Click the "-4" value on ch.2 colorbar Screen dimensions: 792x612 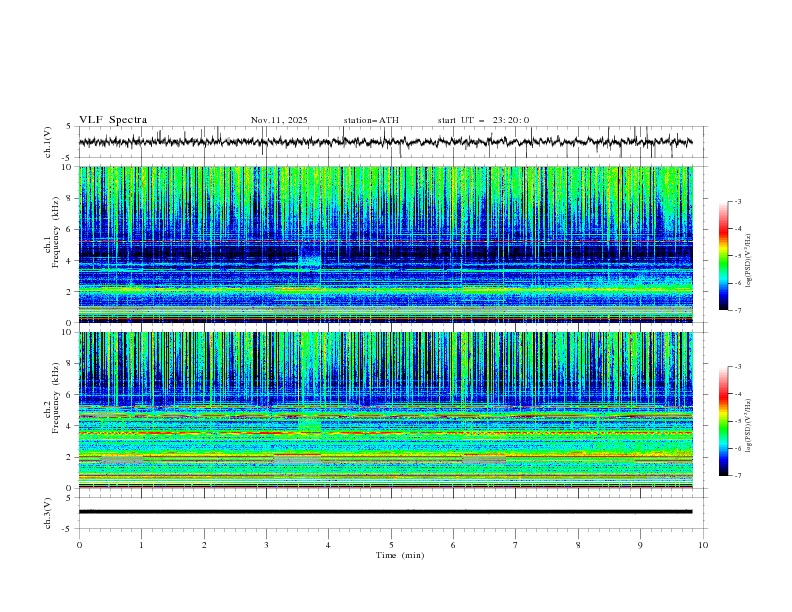coord(737,394)
